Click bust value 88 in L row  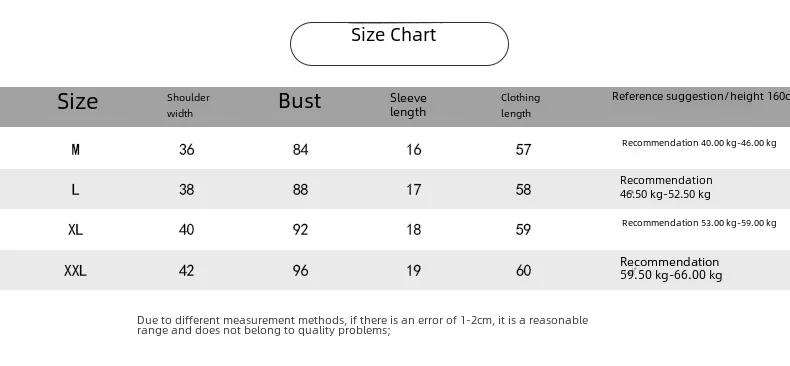pos(300,190)
